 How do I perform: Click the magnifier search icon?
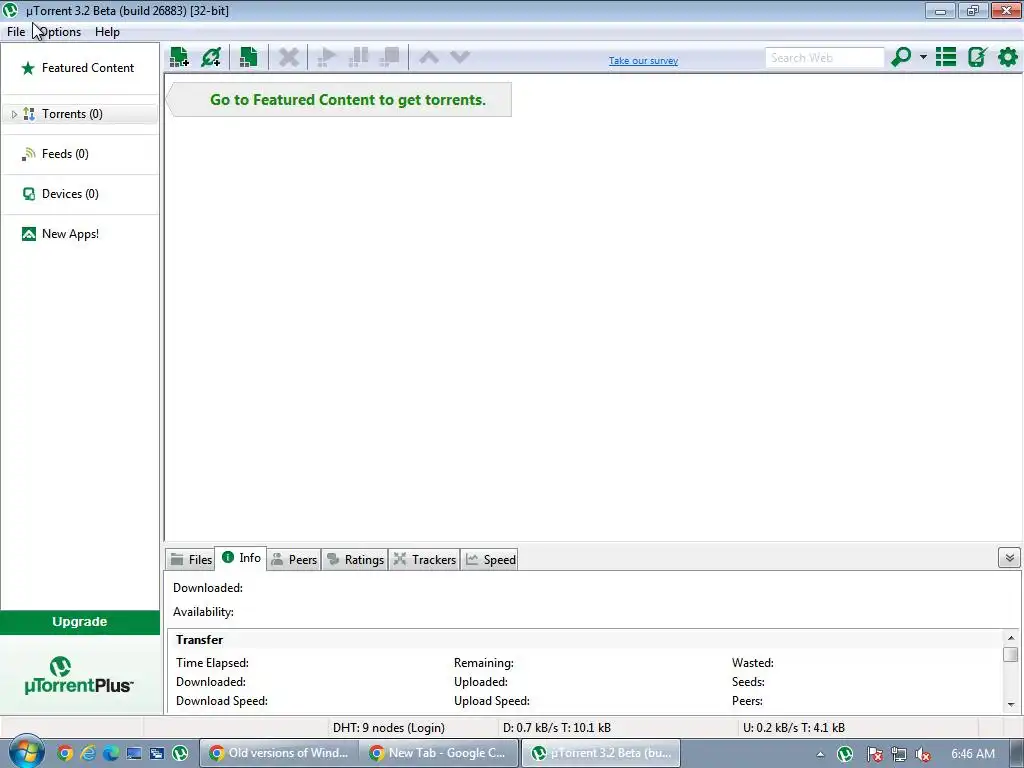tap(901, 57)
